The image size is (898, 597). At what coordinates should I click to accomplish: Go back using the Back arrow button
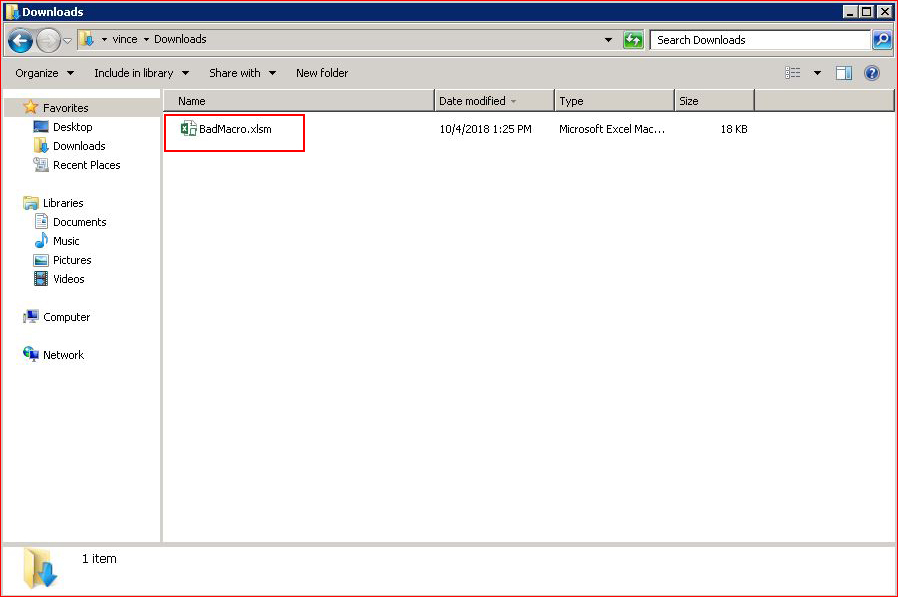[21, 41]
